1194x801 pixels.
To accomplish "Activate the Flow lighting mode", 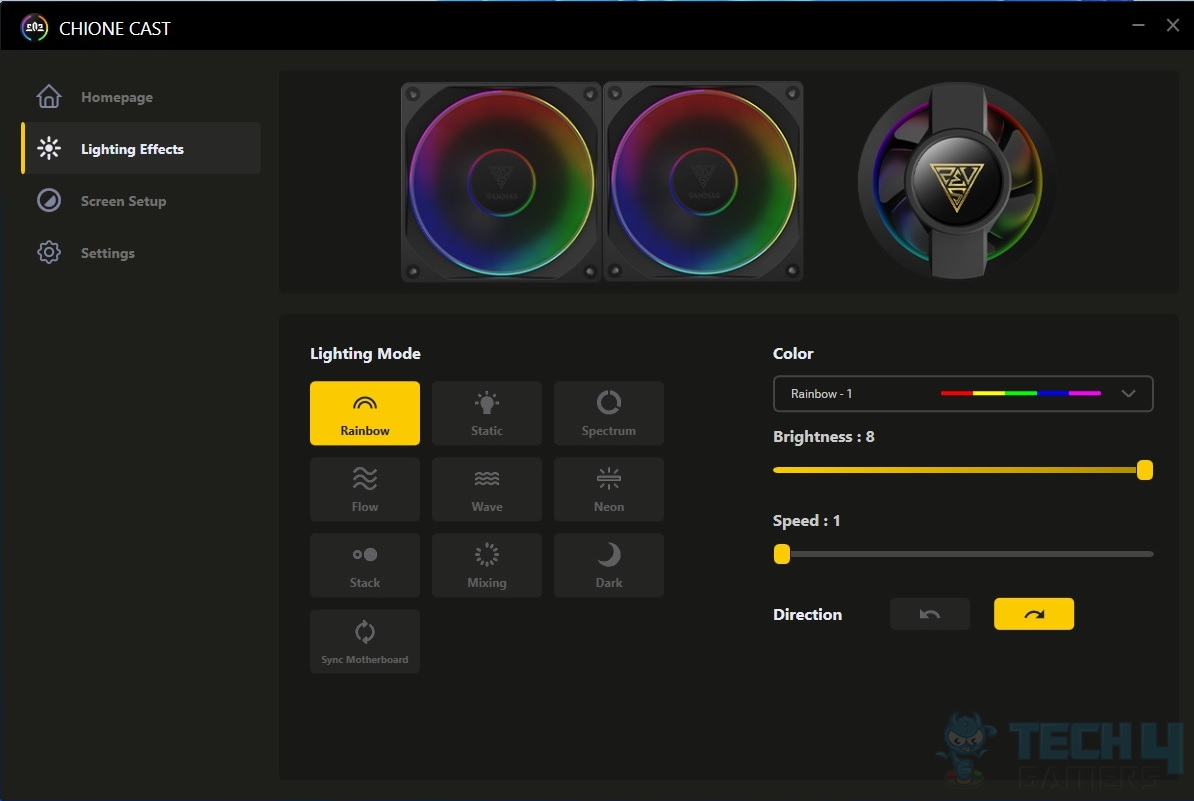I will [365, 490].
